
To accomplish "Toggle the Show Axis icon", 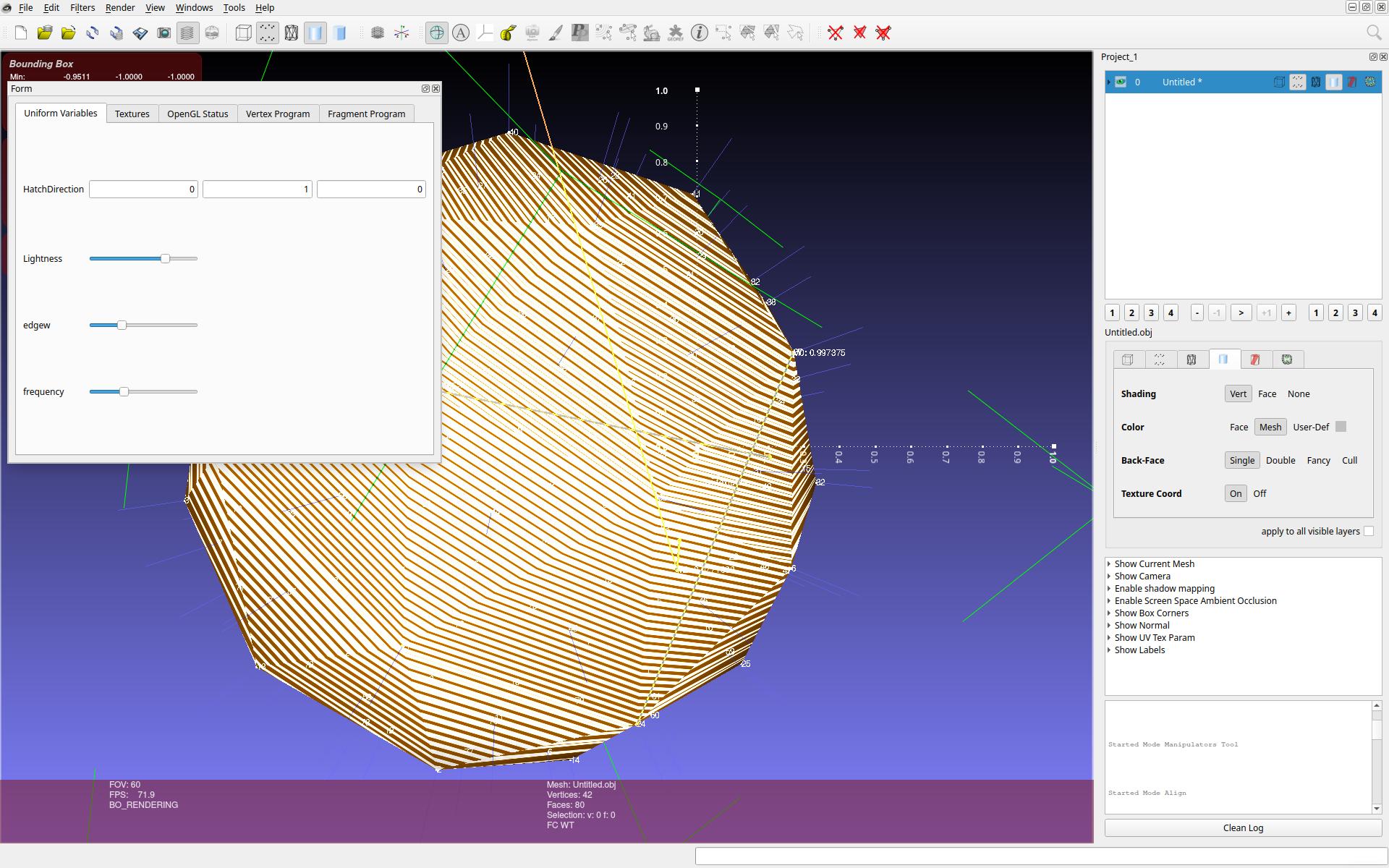I will (402, 33).
